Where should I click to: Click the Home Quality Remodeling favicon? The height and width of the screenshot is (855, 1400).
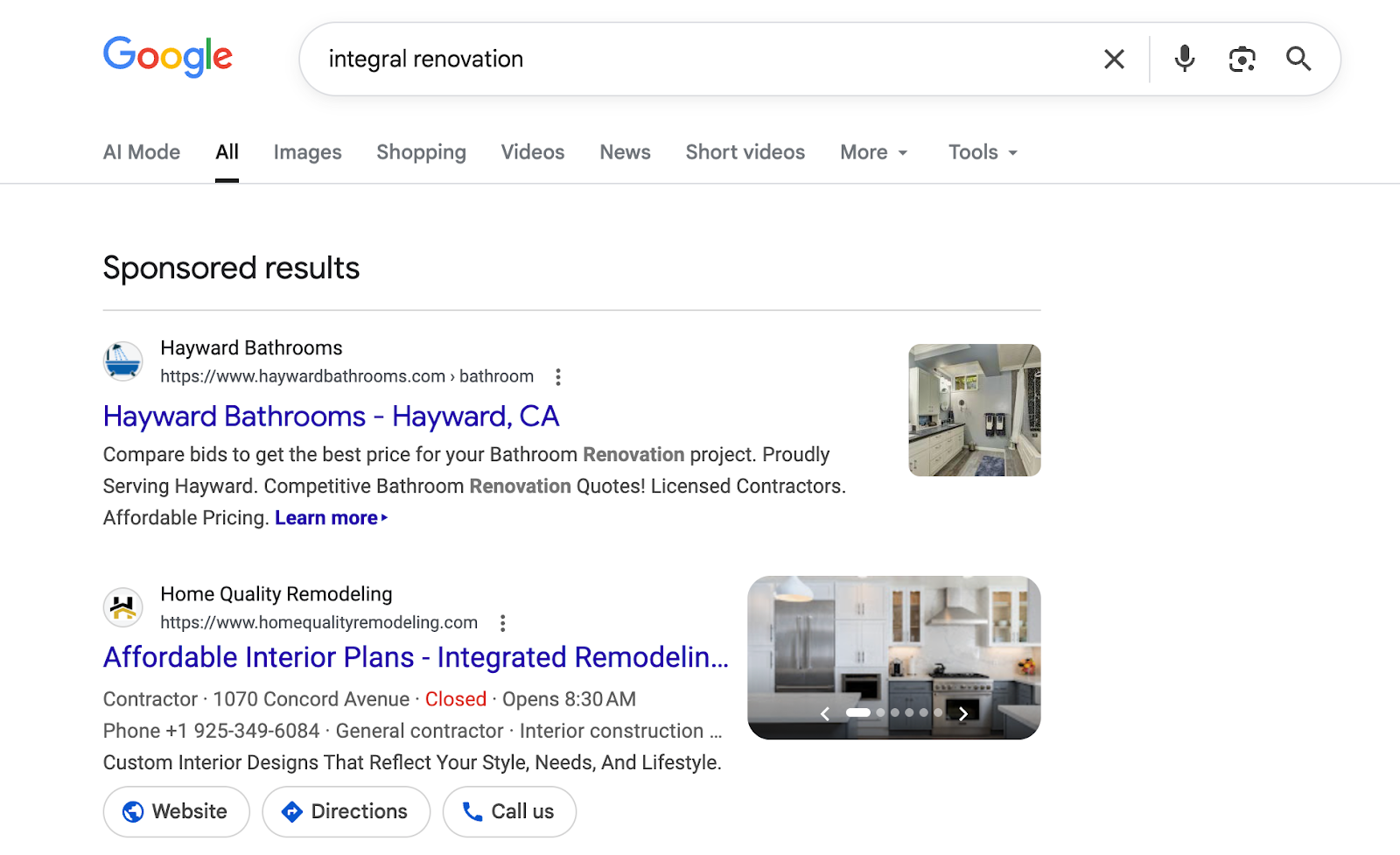123,607
